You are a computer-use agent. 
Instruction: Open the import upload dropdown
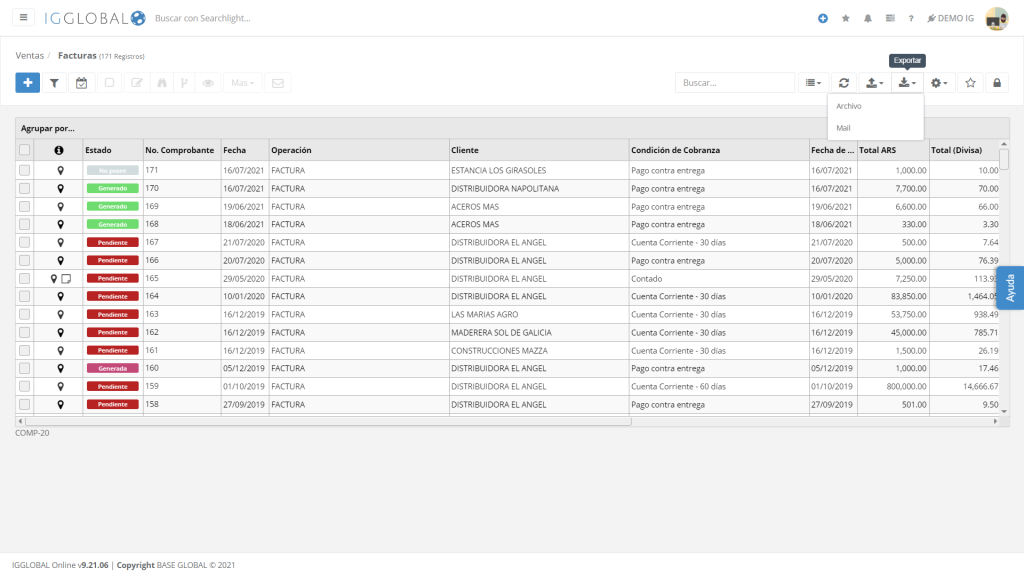[x=874, y=83]
